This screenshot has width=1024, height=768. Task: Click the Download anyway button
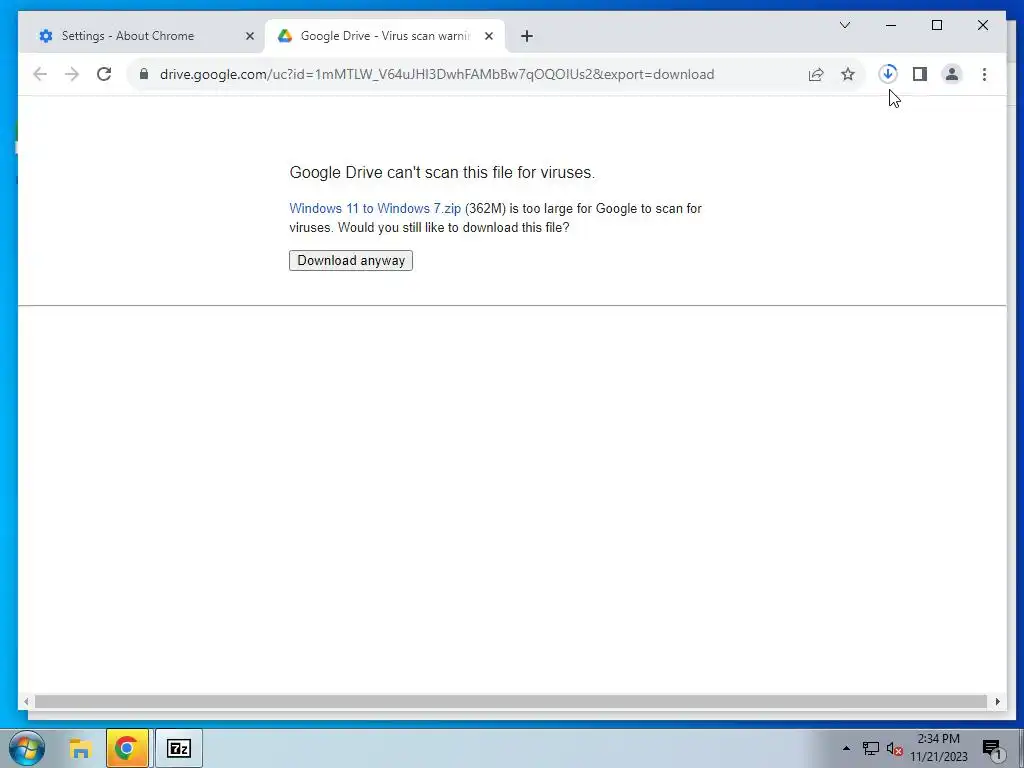point(351,261)
